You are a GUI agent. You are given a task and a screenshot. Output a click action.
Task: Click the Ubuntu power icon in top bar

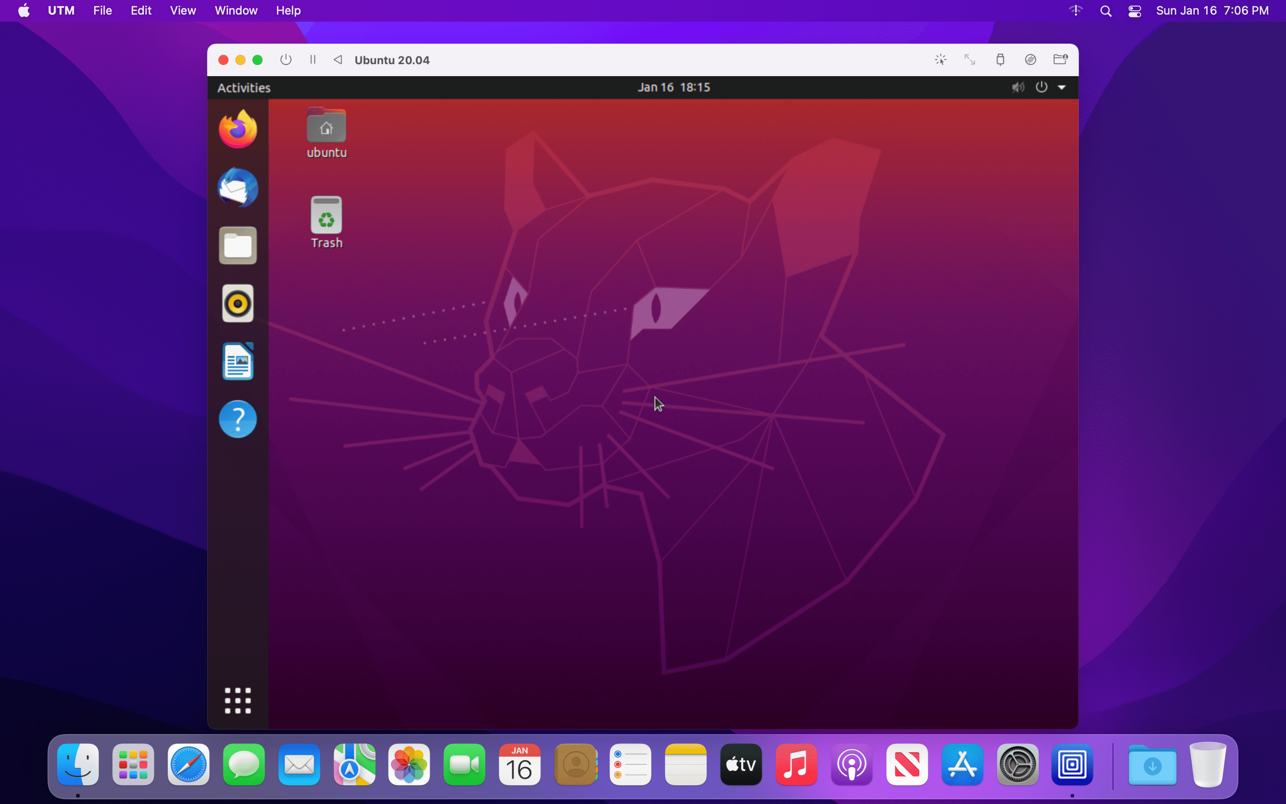(1041, 88)
